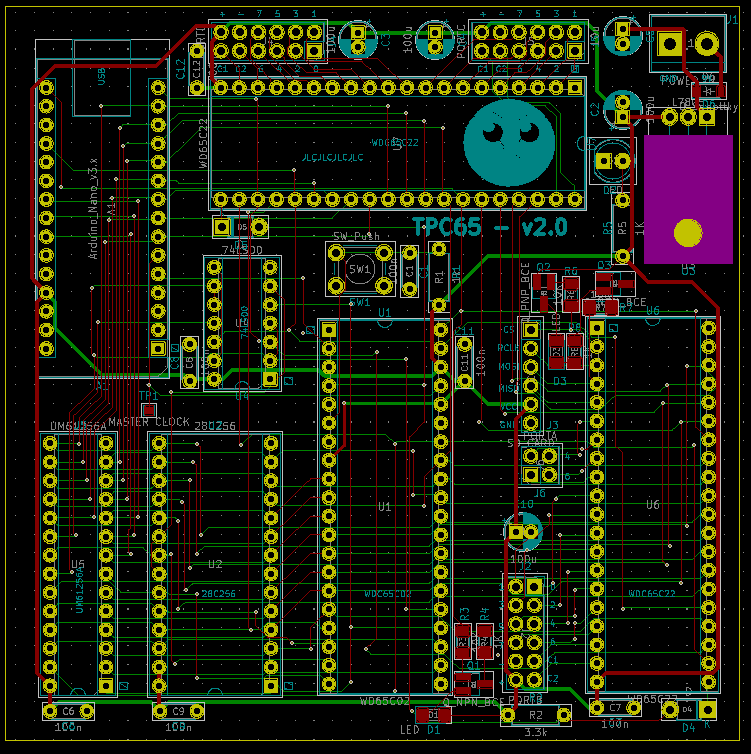Click the C1 capacitor next to SW1
The height and width of the screenshot is (754, 751).
tap(409, 271)
